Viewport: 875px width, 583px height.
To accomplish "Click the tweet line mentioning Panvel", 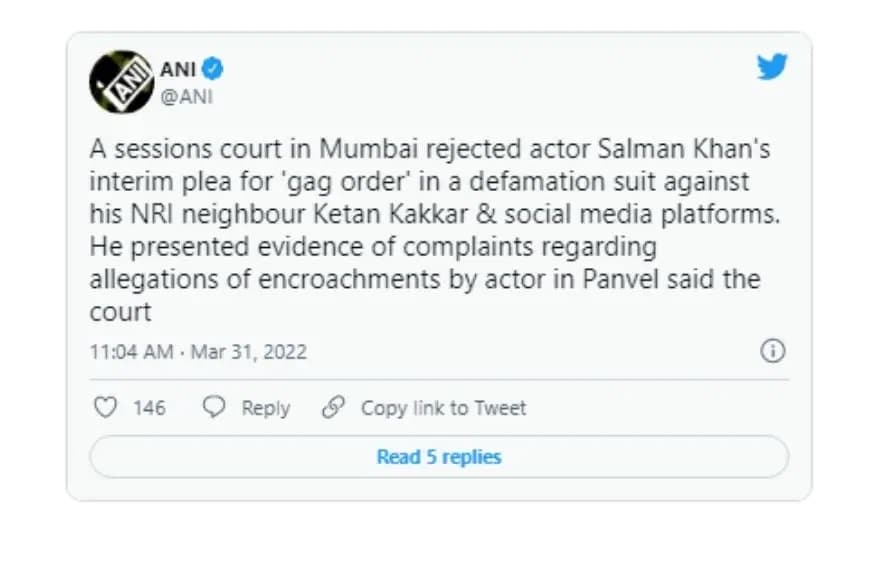I will (425, 279).
